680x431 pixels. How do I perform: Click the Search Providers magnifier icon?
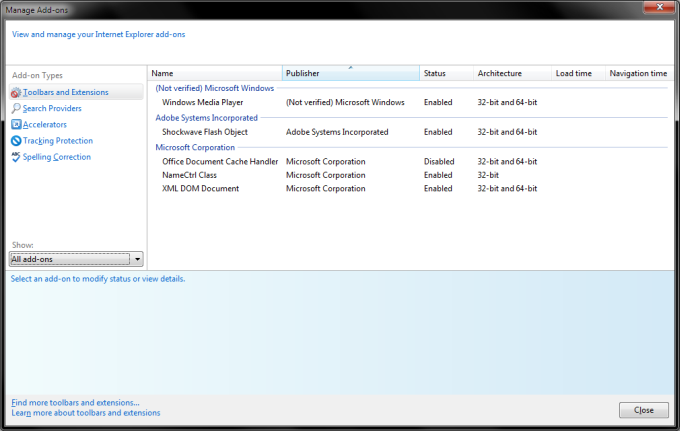click(16, 109)
